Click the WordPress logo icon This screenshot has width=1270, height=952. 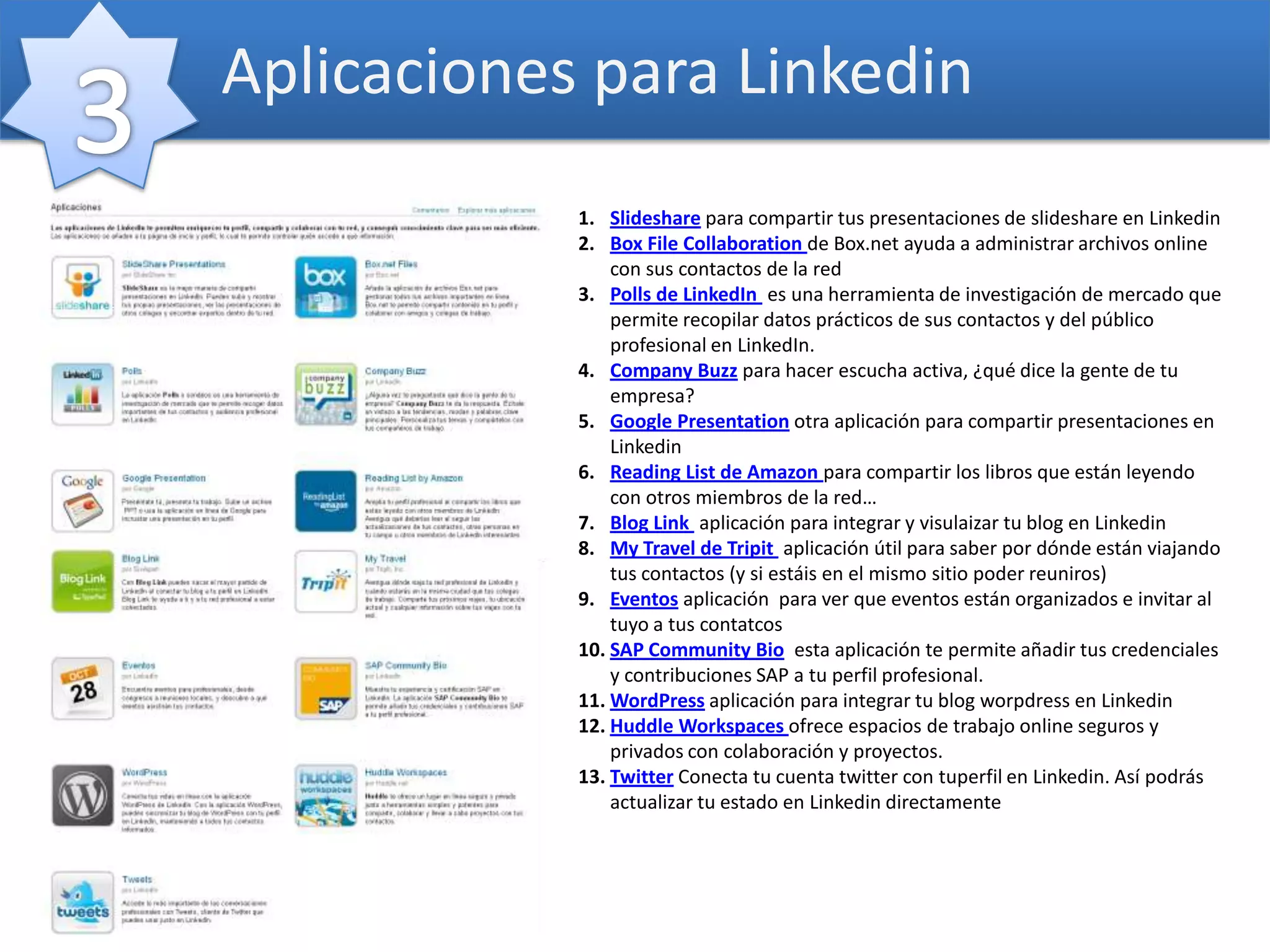pyautogui.click(x=82, y=795)
